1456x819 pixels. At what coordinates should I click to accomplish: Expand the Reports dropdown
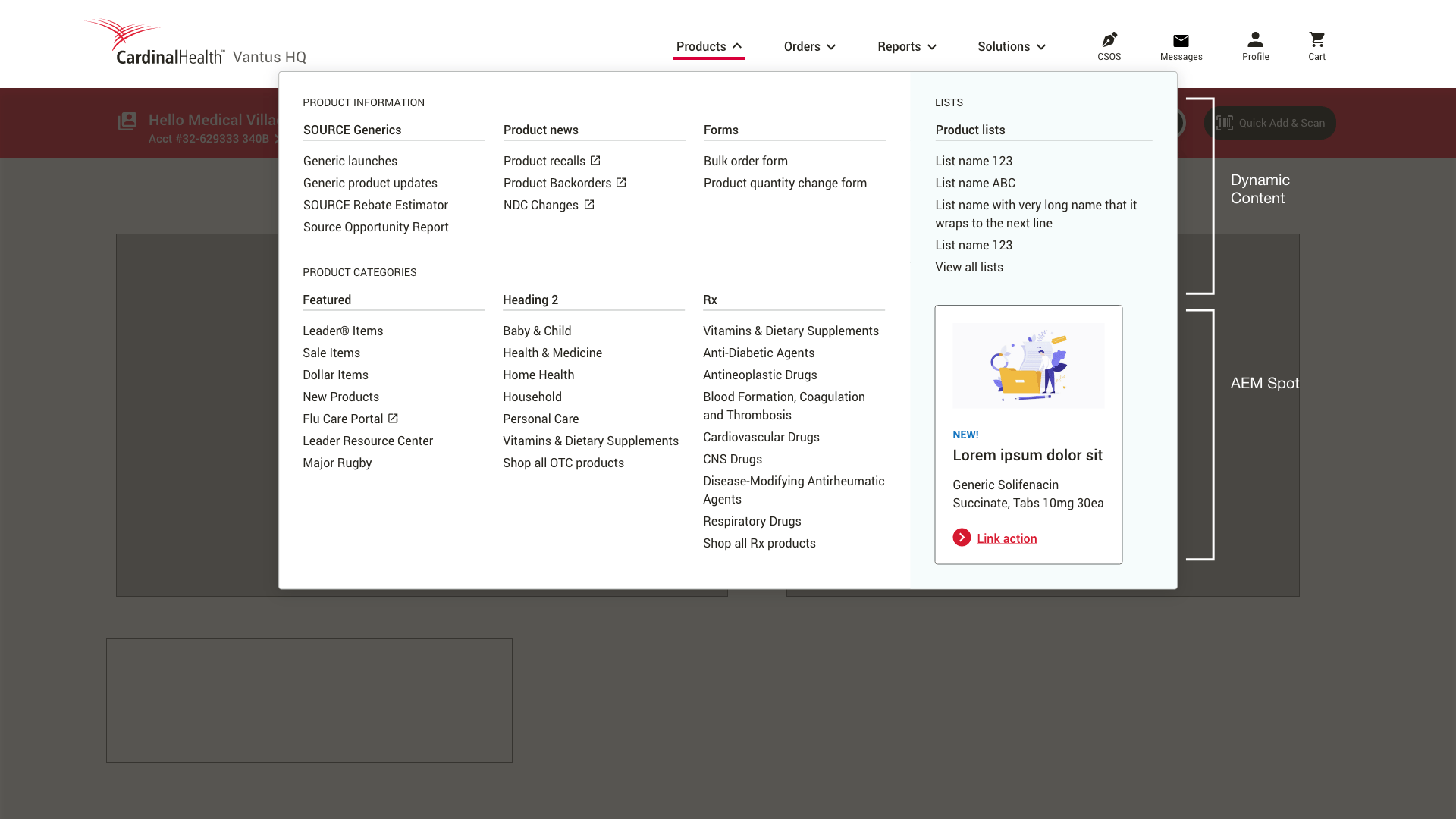pyautogui.click(x=907, y=47)
